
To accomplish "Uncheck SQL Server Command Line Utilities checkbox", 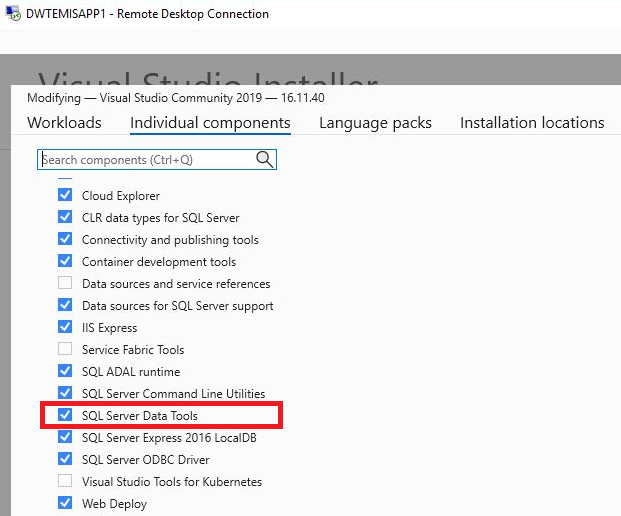I will [x=65, y=393].
